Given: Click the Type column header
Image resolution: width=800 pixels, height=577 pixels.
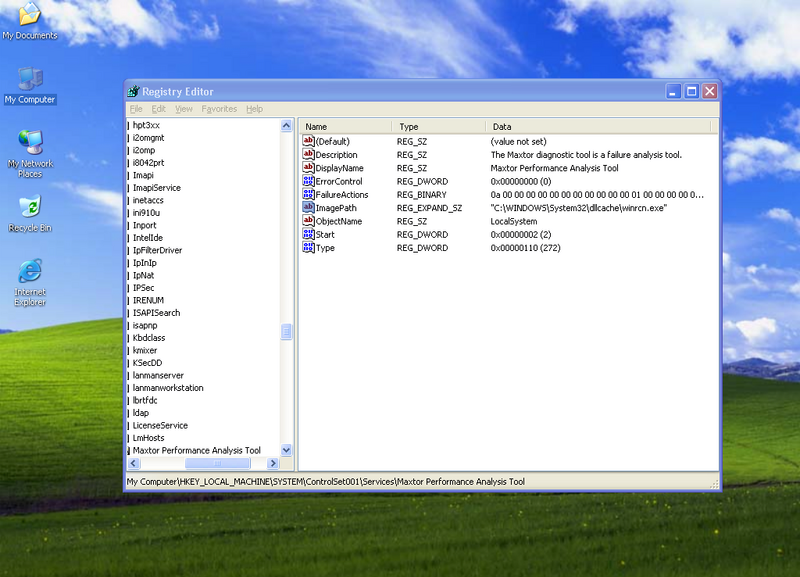Looking at the screenshot, I should [x=439, y=127].
